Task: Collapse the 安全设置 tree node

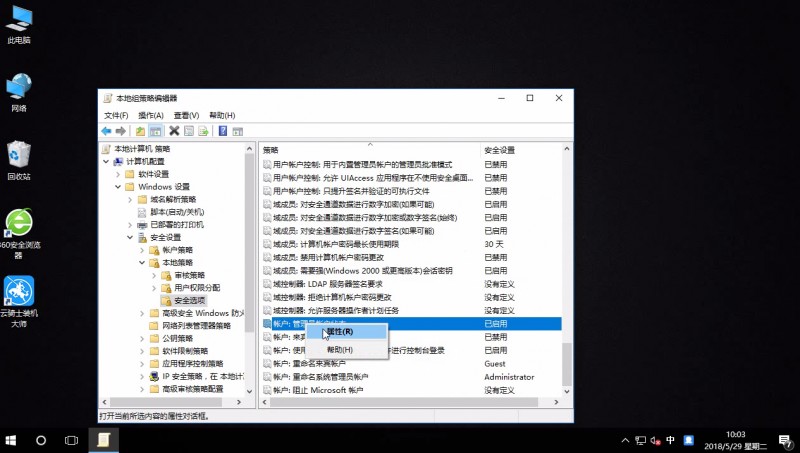Action: pyautogui.click(x=130, y=237)
